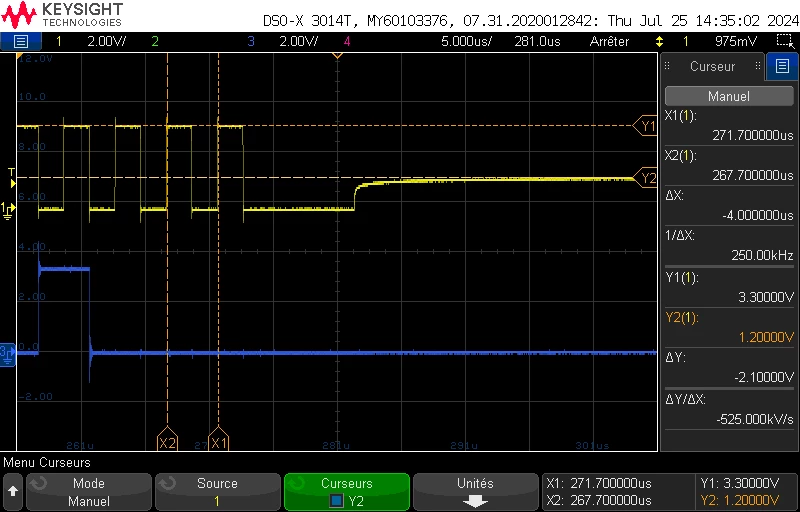Select X2(1) value 267.700000us in panel
The image size is (800, 512).
(753, 175)
